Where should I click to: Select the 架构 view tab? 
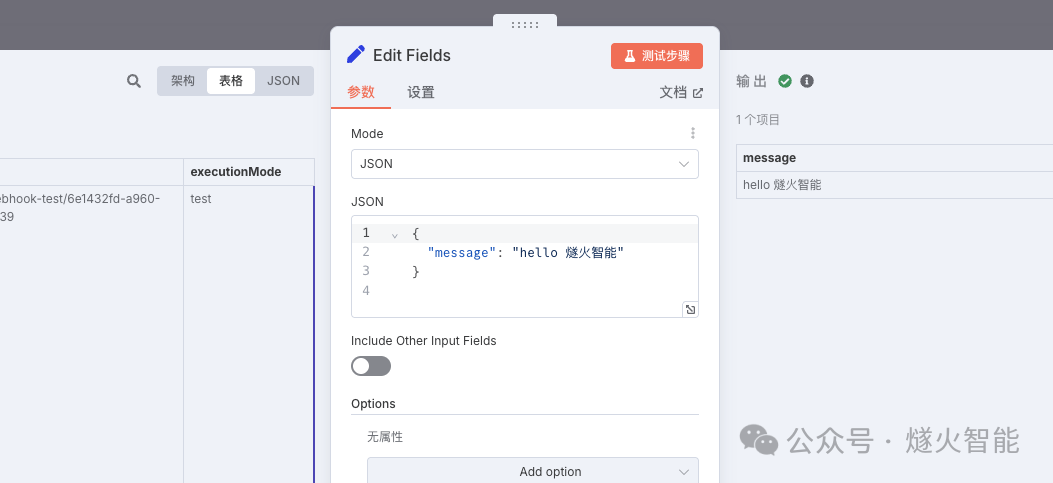[183, 81]
